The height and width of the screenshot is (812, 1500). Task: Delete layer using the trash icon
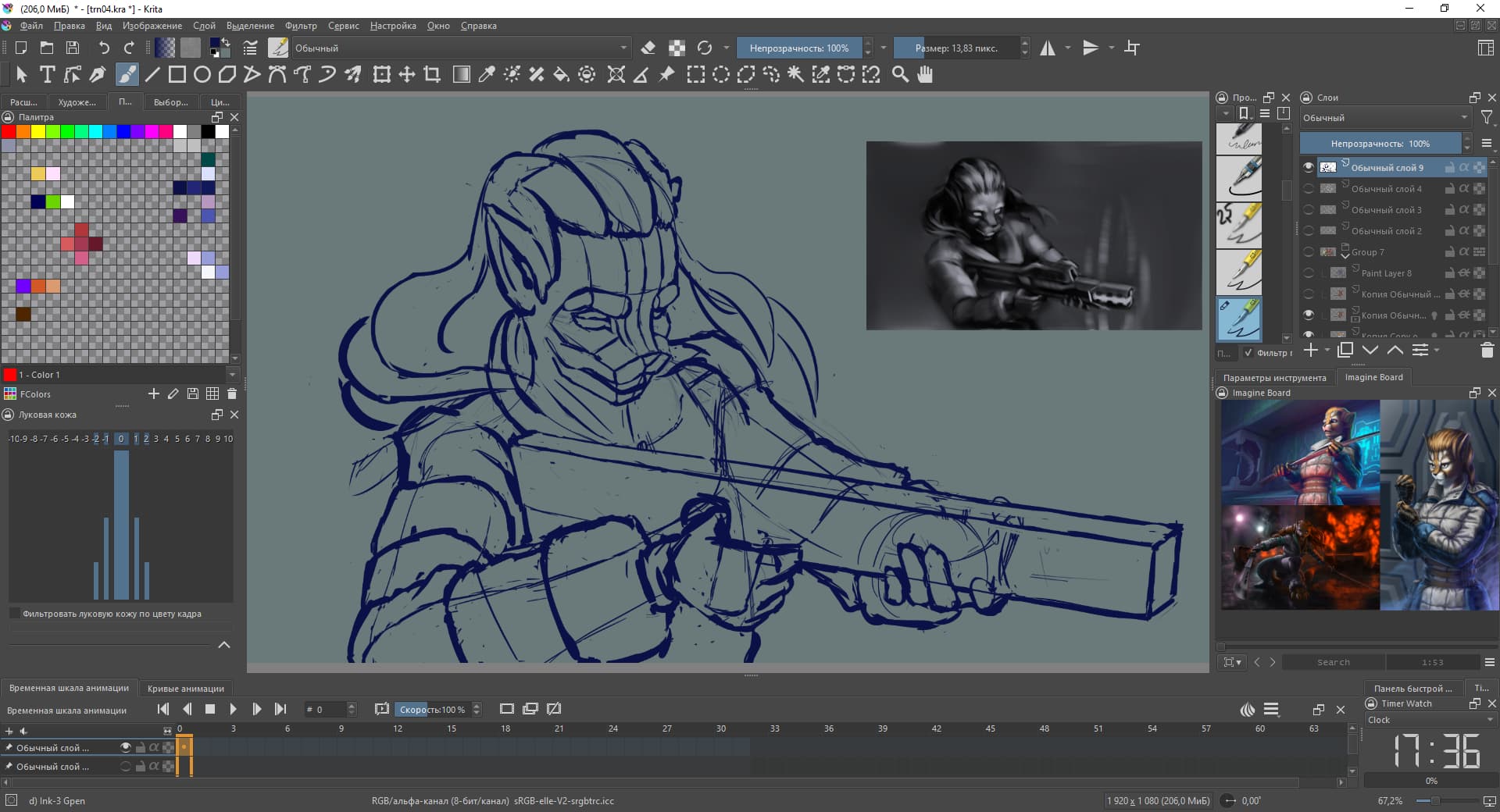pyautogui.click(x=1487, y=351)
